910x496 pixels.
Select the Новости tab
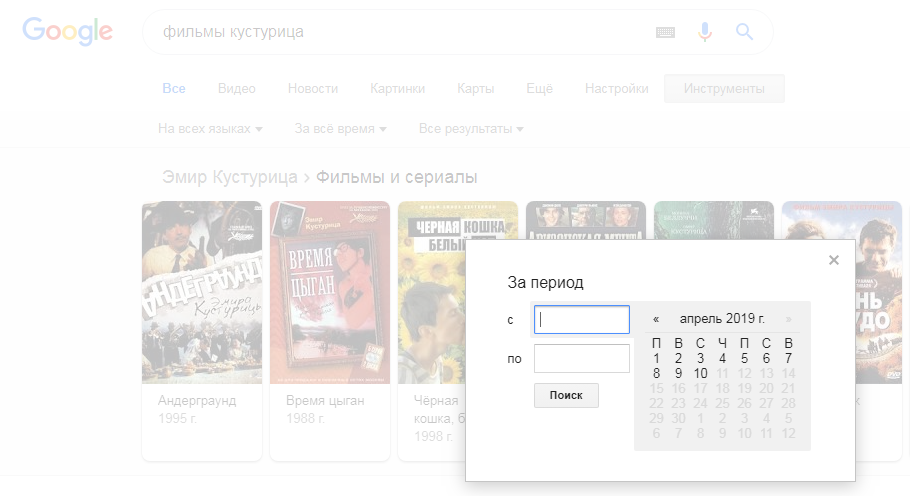[x=313, y=89]
